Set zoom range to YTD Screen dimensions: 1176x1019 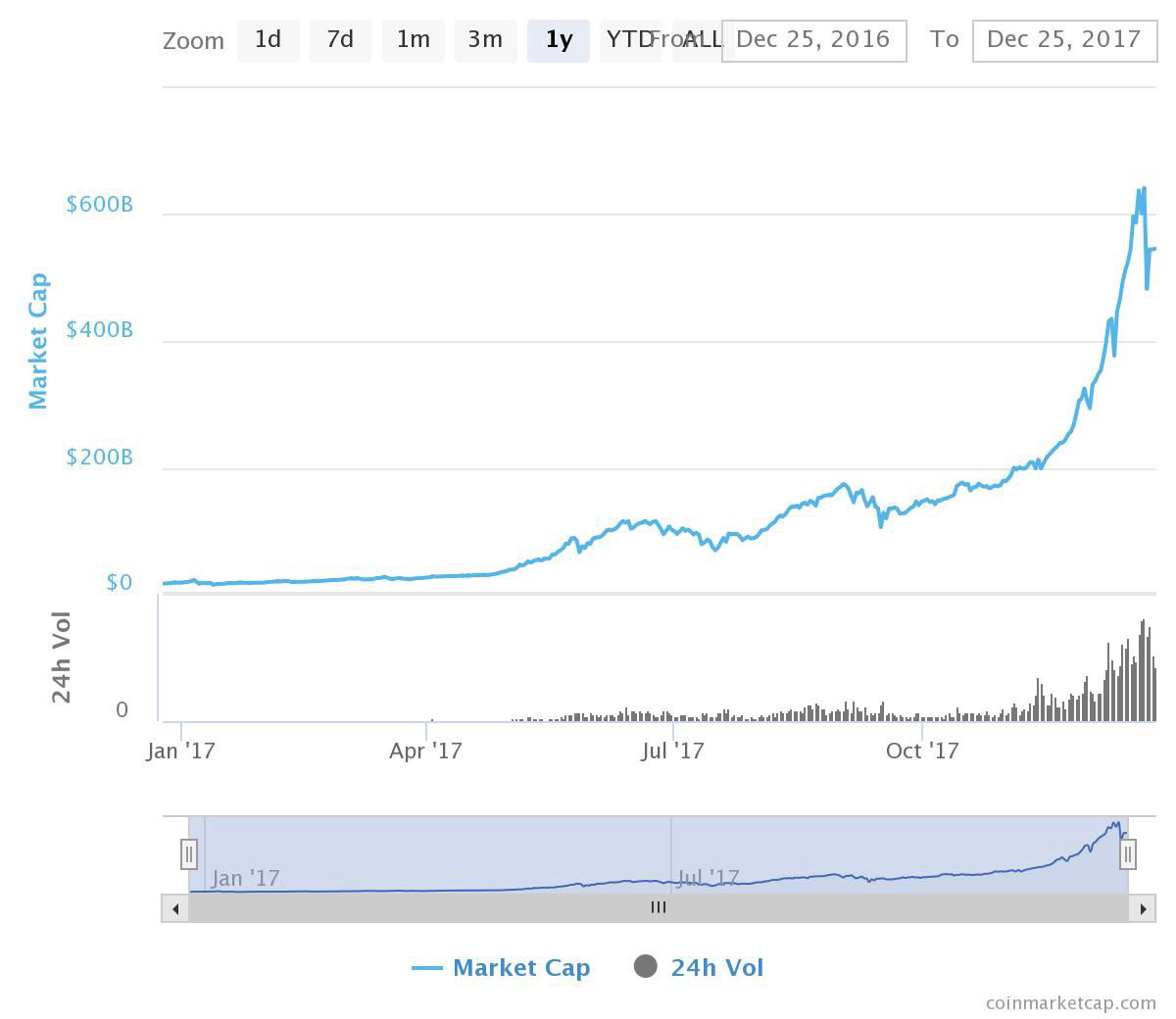630,40
